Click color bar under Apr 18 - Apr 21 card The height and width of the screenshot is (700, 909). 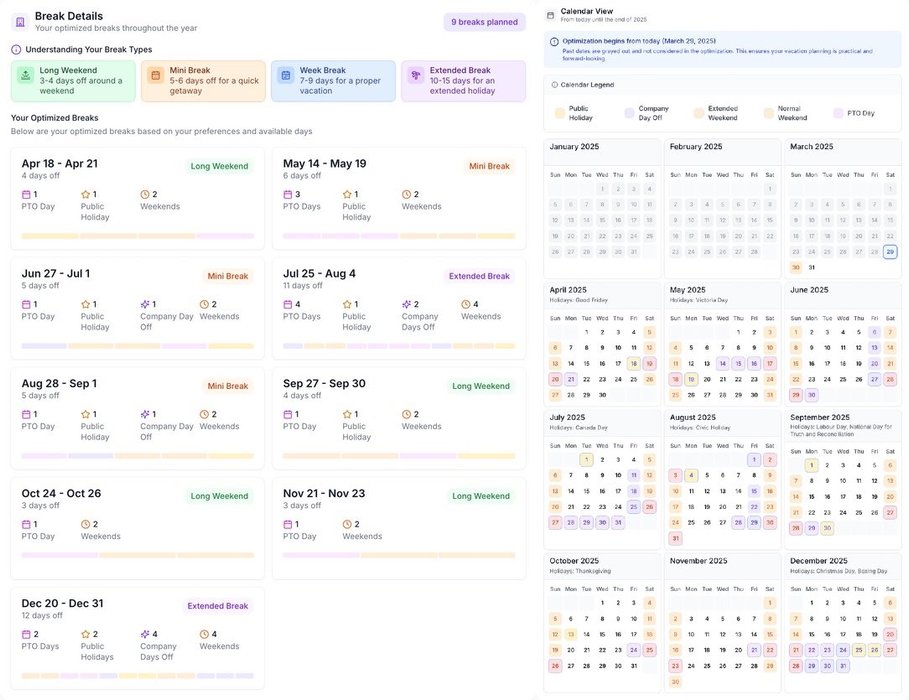click(137, 236)
